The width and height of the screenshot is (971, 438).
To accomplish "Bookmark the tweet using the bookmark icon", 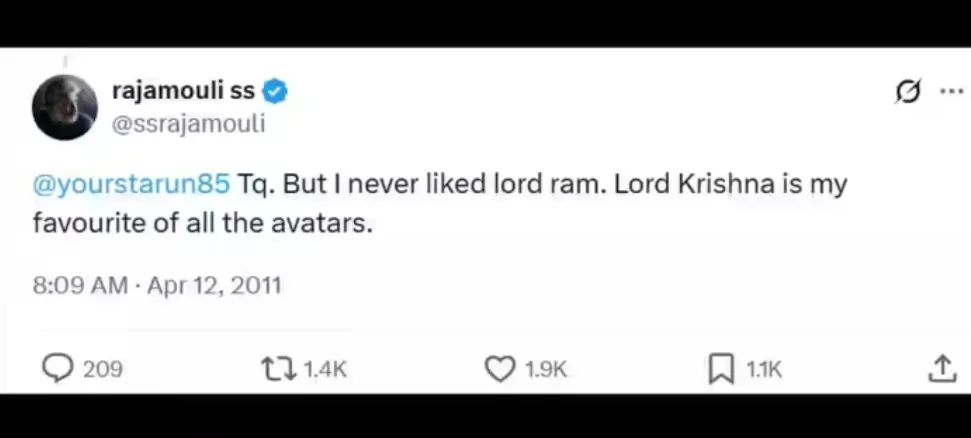I will [x=720, y=370].
